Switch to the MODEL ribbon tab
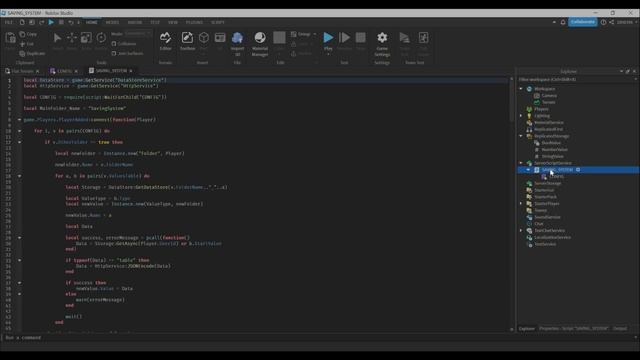The image size is (640, 360). [x=112, y=22]
